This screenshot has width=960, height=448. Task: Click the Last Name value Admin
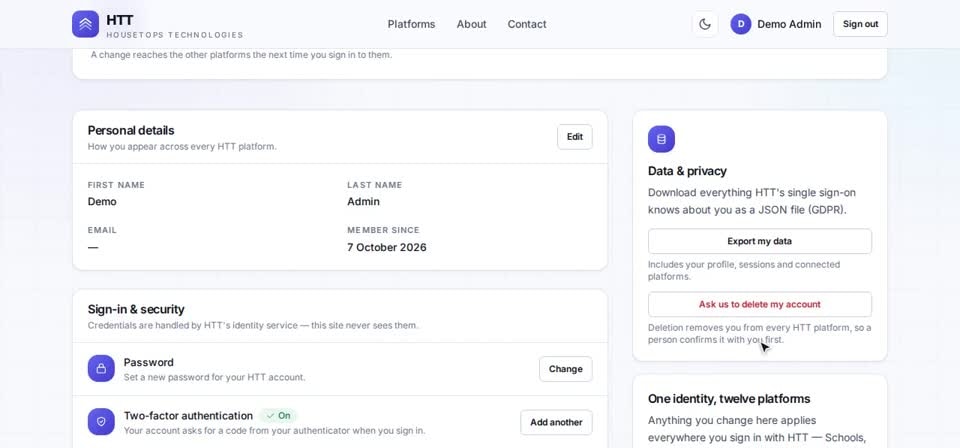point(363,201)
